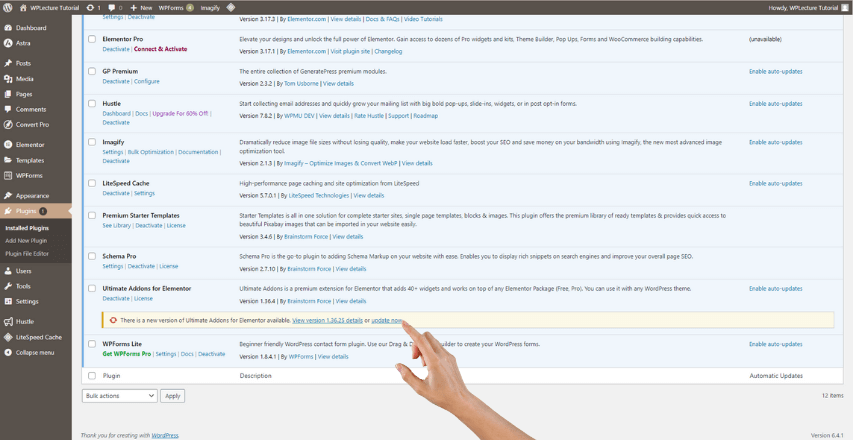Click the Media sidebar icon
Screen dimensions: 853x440
8,79
